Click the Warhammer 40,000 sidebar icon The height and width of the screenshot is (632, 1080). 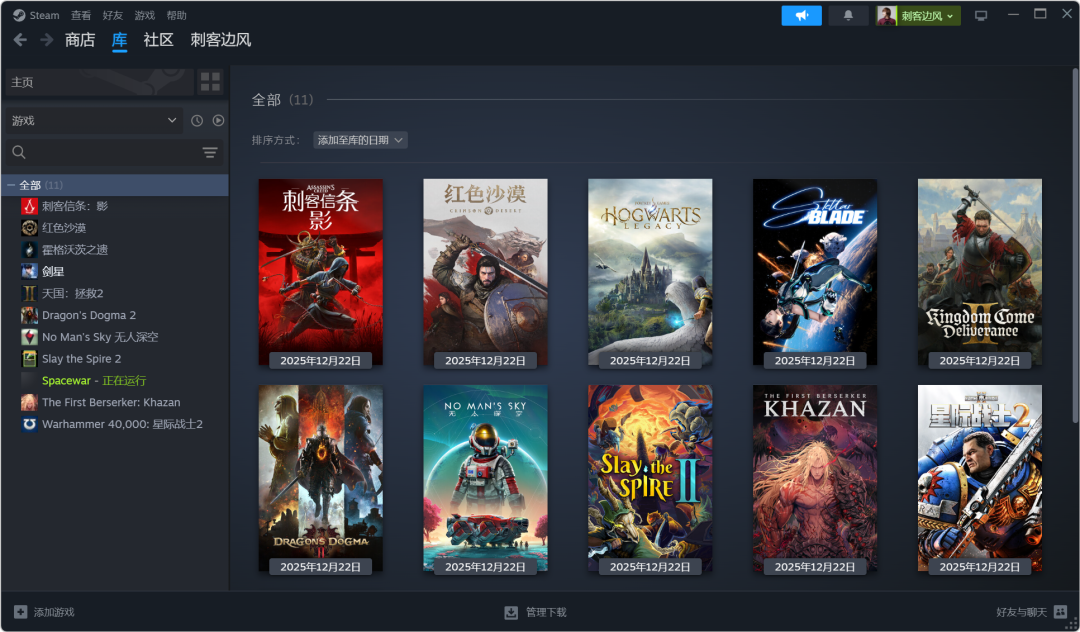pyautogui.click(x=29, y=424)
